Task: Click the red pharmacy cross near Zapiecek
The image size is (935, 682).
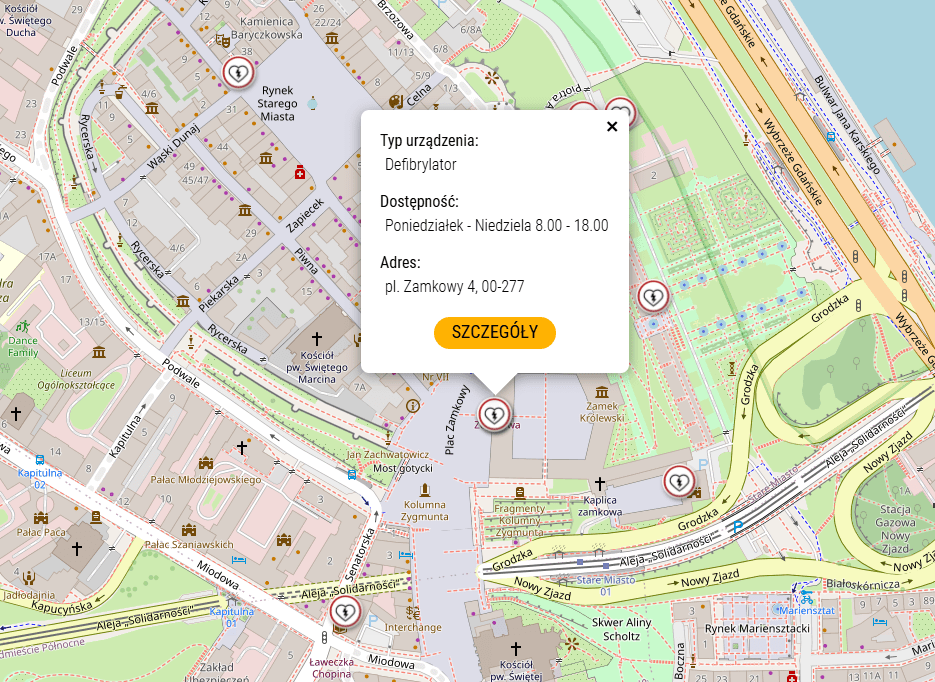Action: (x=300, y=173)
